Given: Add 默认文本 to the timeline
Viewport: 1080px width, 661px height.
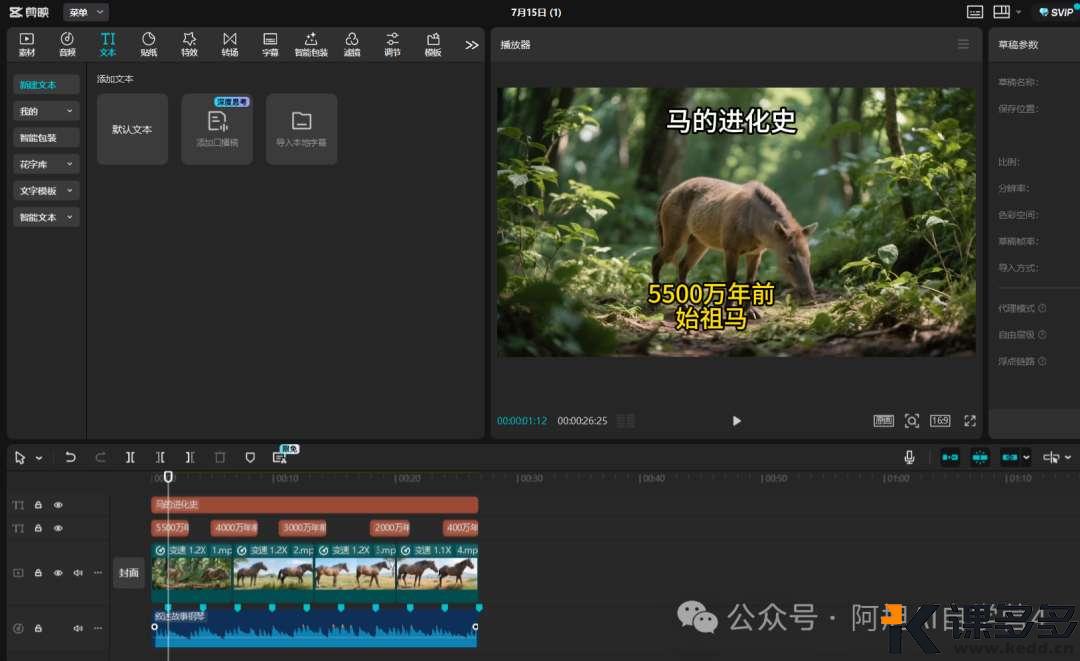Looking at the screenshot, I should pos(132,129).
